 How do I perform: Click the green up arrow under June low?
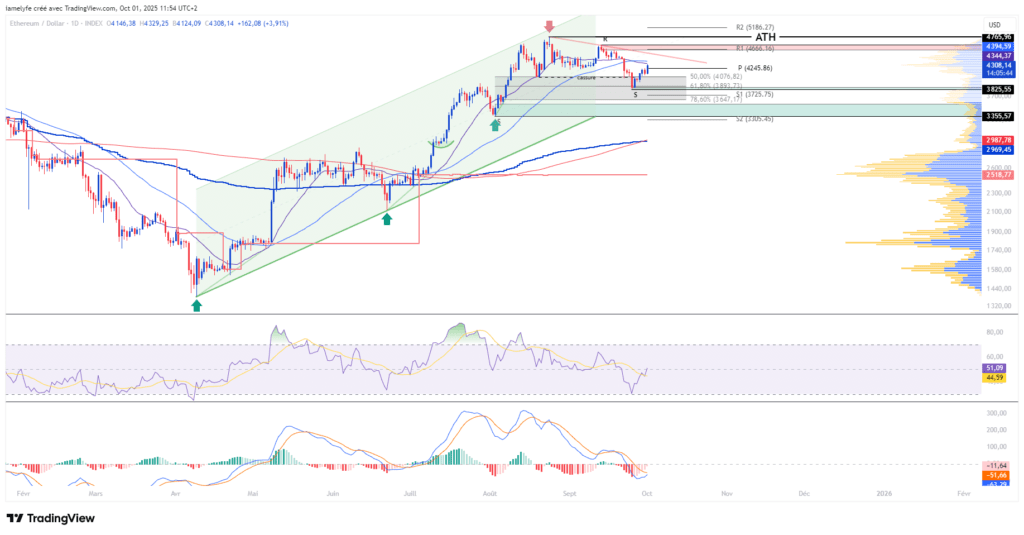point(387,217)
